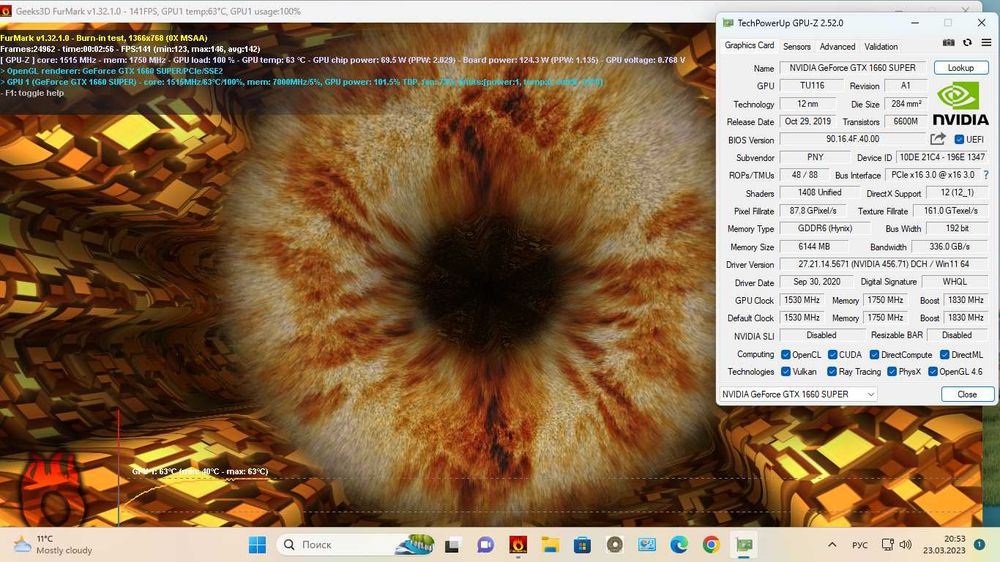Click the round brown taskbar app icon
The width and height of the screenshot is (1000, 562).
click(615, 545)
